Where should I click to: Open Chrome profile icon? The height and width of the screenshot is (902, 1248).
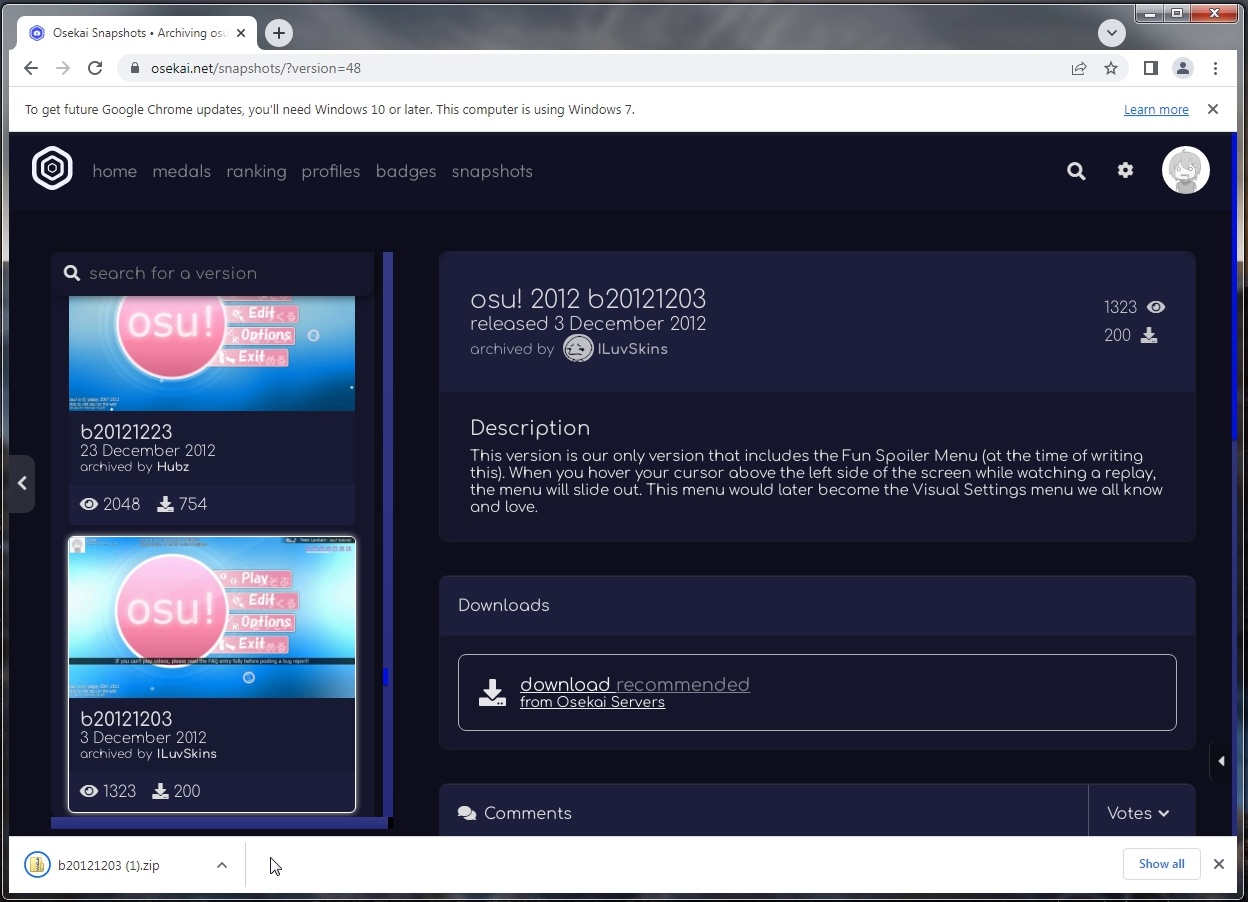pyautogui.click(x=1183, y=68)
